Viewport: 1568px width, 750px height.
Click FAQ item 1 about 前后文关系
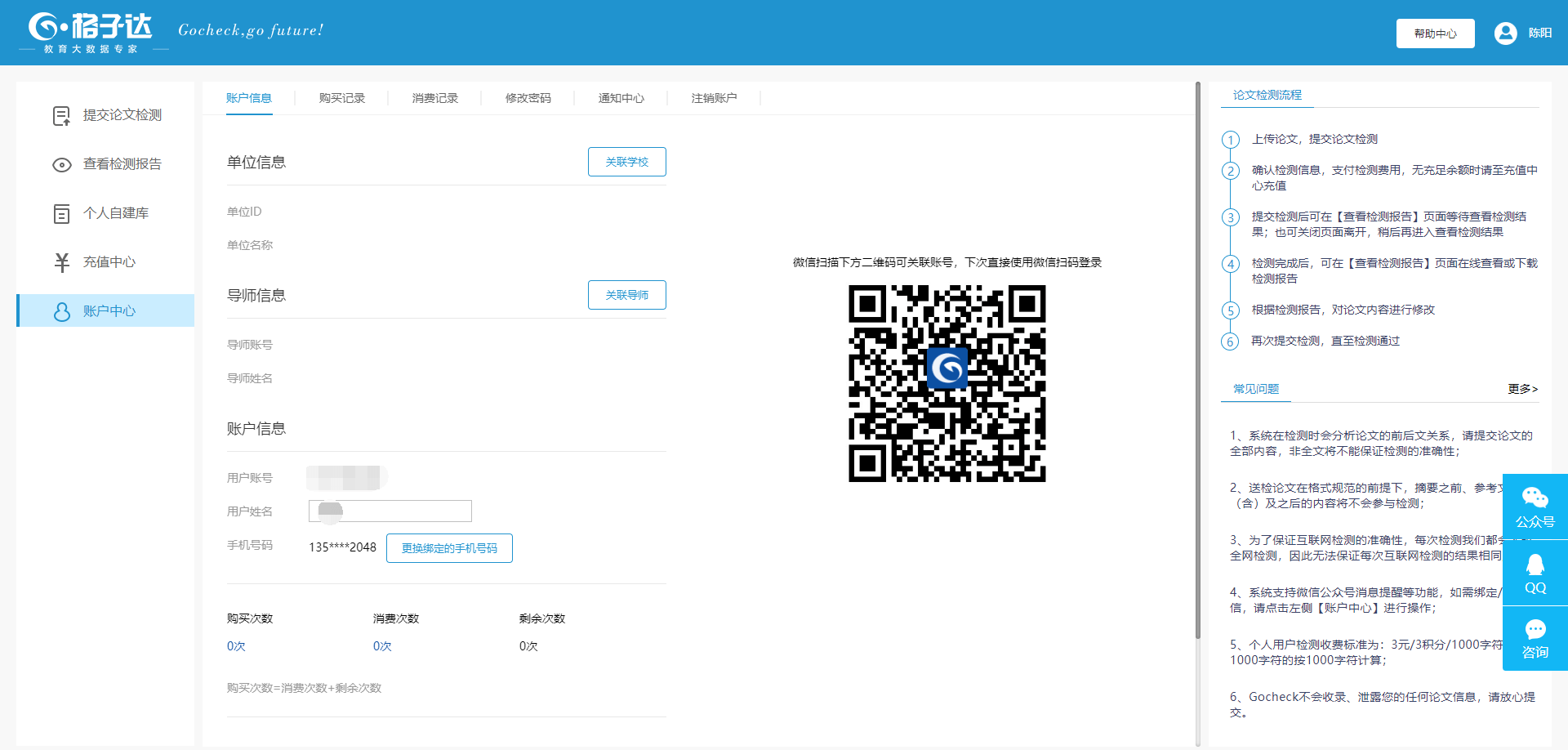coord(1381,443)
